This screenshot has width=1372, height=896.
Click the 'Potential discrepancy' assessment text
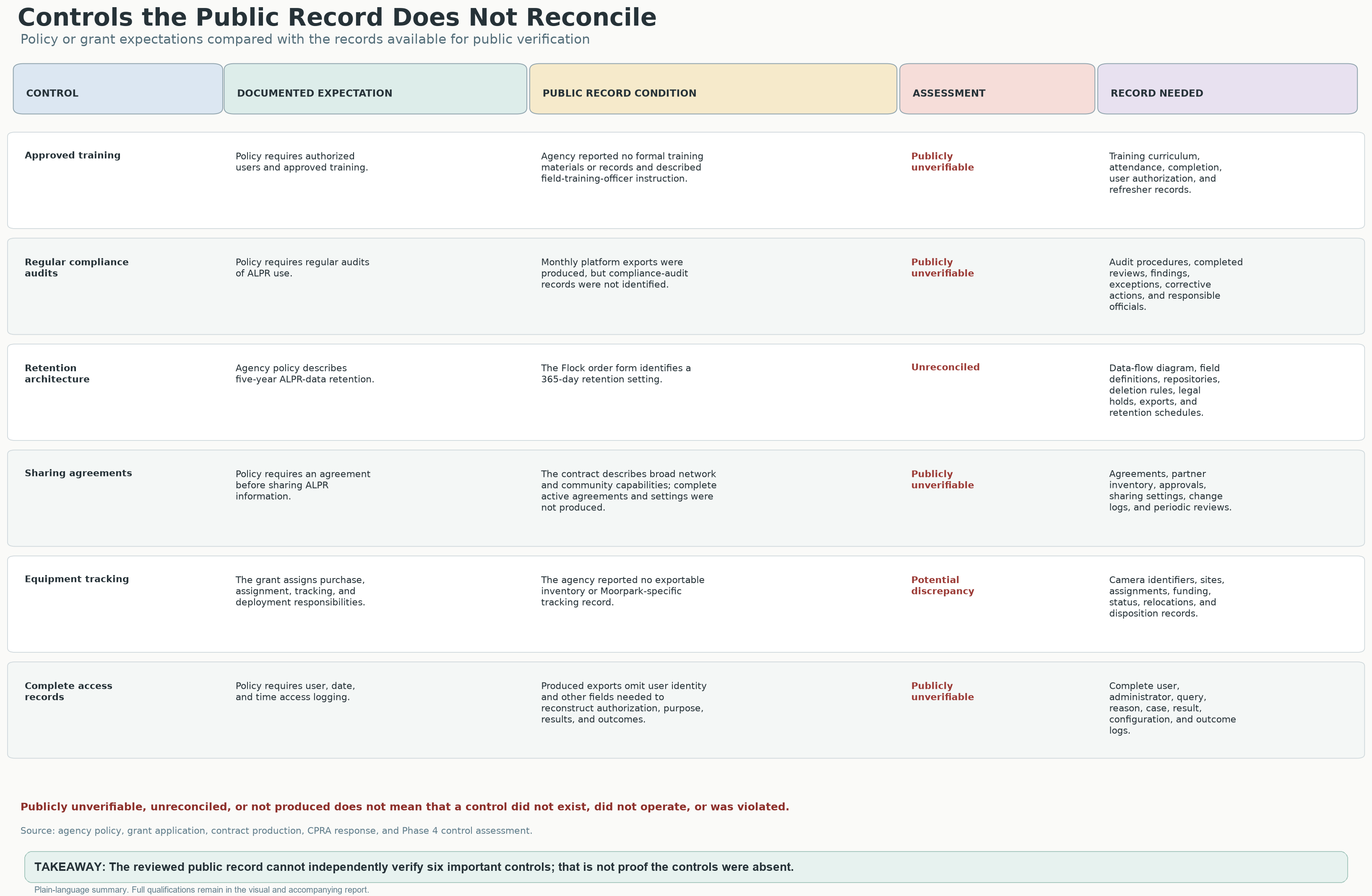(942, 585)
